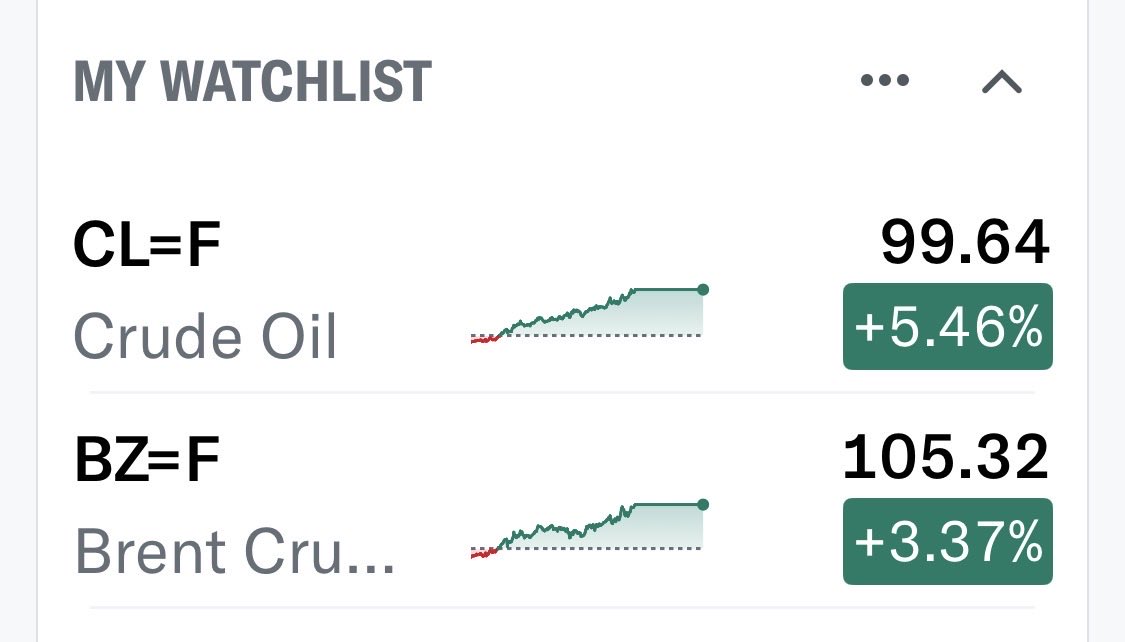View the Crude Oil sparkline chart
This screenshot has width=1125, height=642.
588,314
